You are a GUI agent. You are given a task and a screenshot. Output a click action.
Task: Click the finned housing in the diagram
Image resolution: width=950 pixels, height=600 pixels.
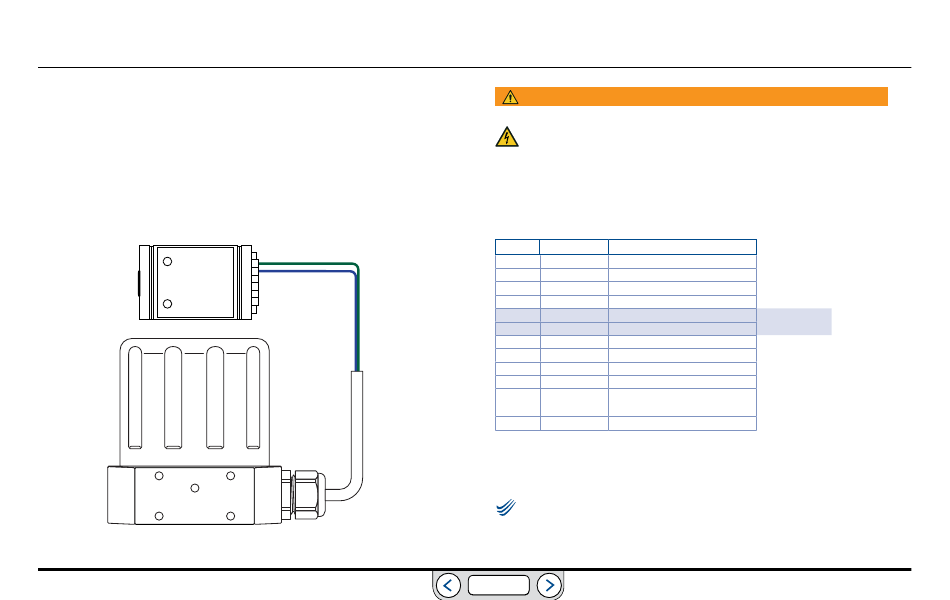(194, 402)
